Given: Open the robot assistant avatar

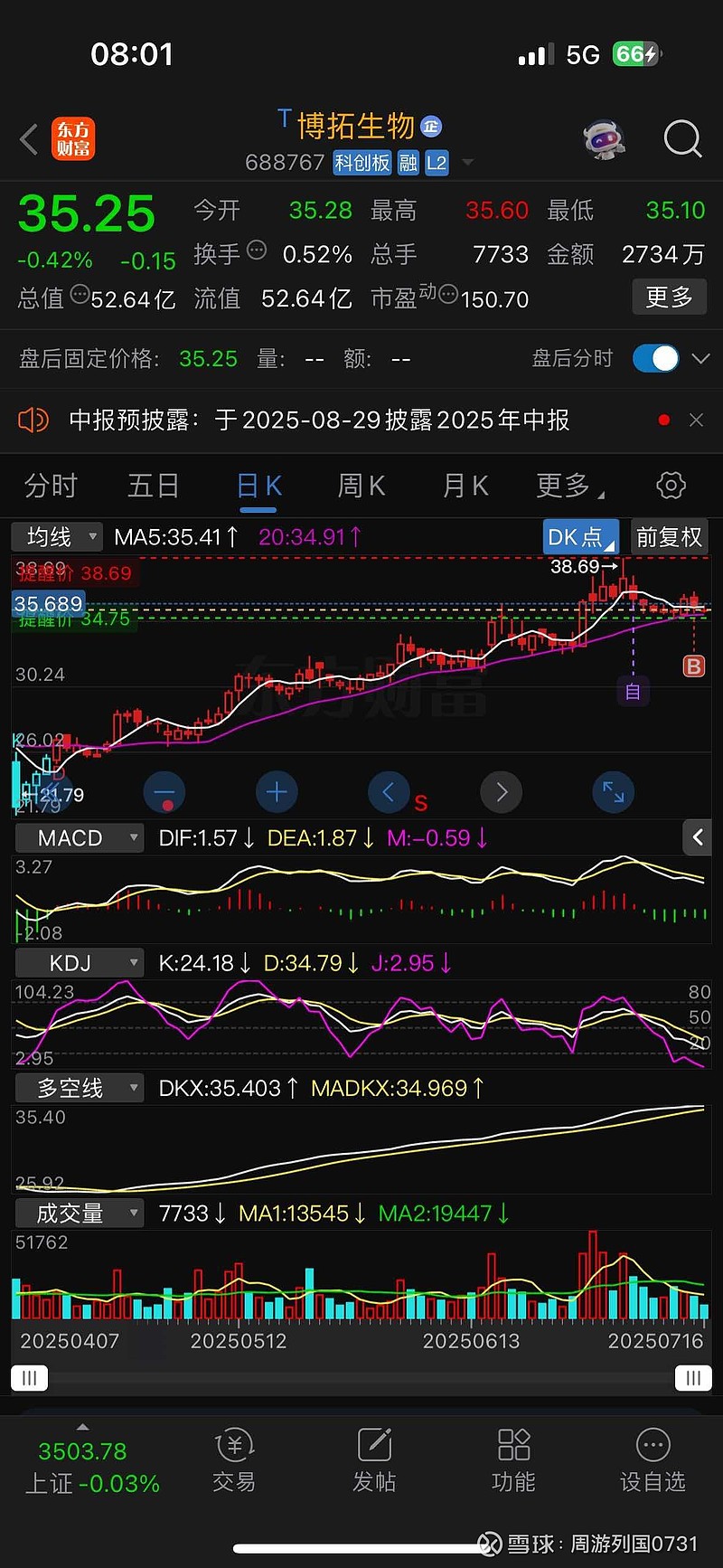Looking at the screenshot, I should [x=605, y=140].
